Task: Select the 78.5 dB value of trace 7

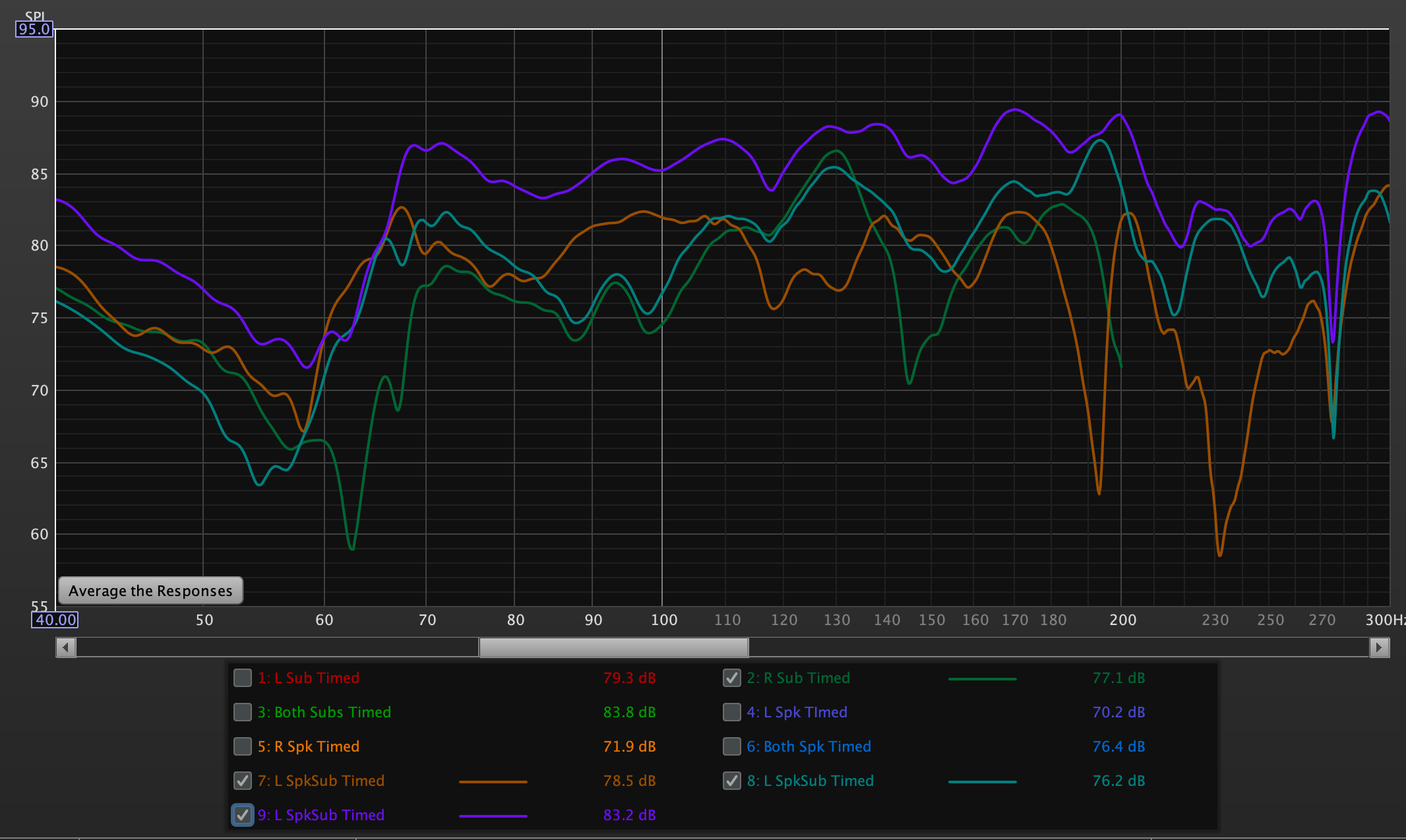Action: click(x=629, y=781)
